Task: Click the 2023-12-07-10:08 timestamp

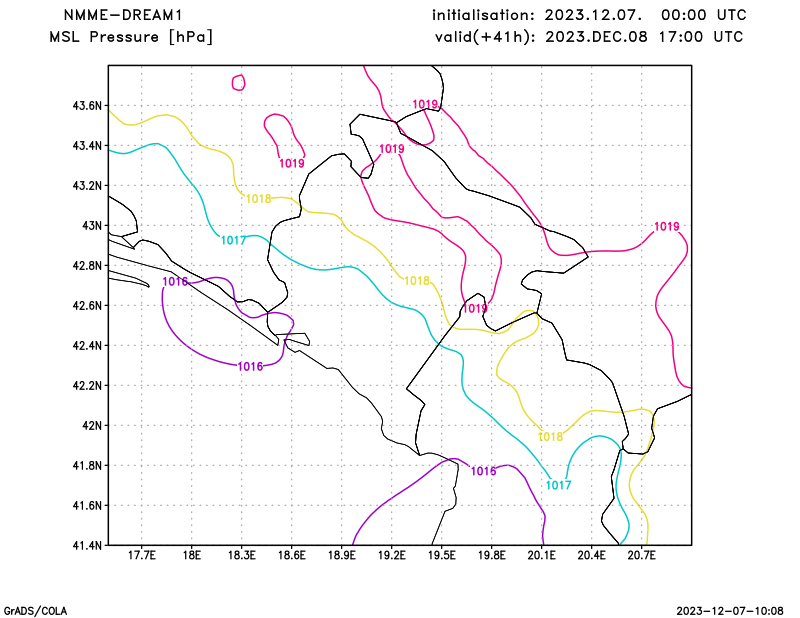Action: (x=730, y=611)
